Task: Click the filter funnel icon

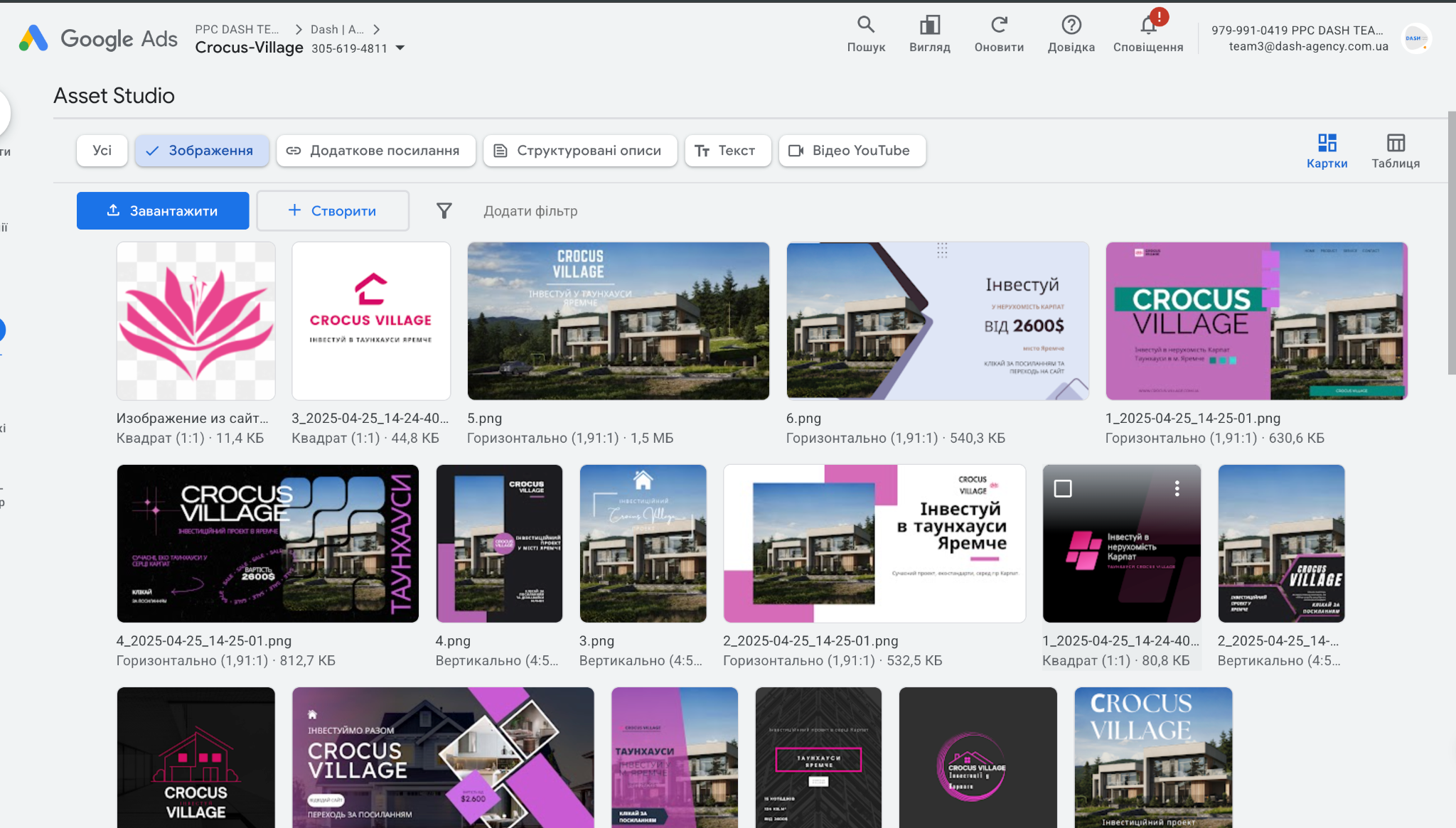Action: pos(444,211)
